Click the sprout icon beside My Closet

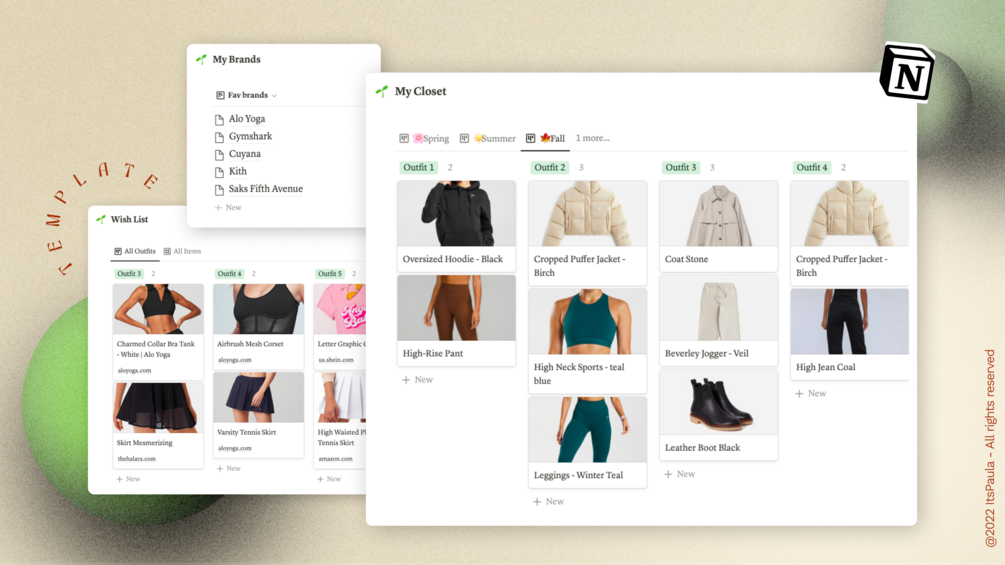[x=382, y=92]
